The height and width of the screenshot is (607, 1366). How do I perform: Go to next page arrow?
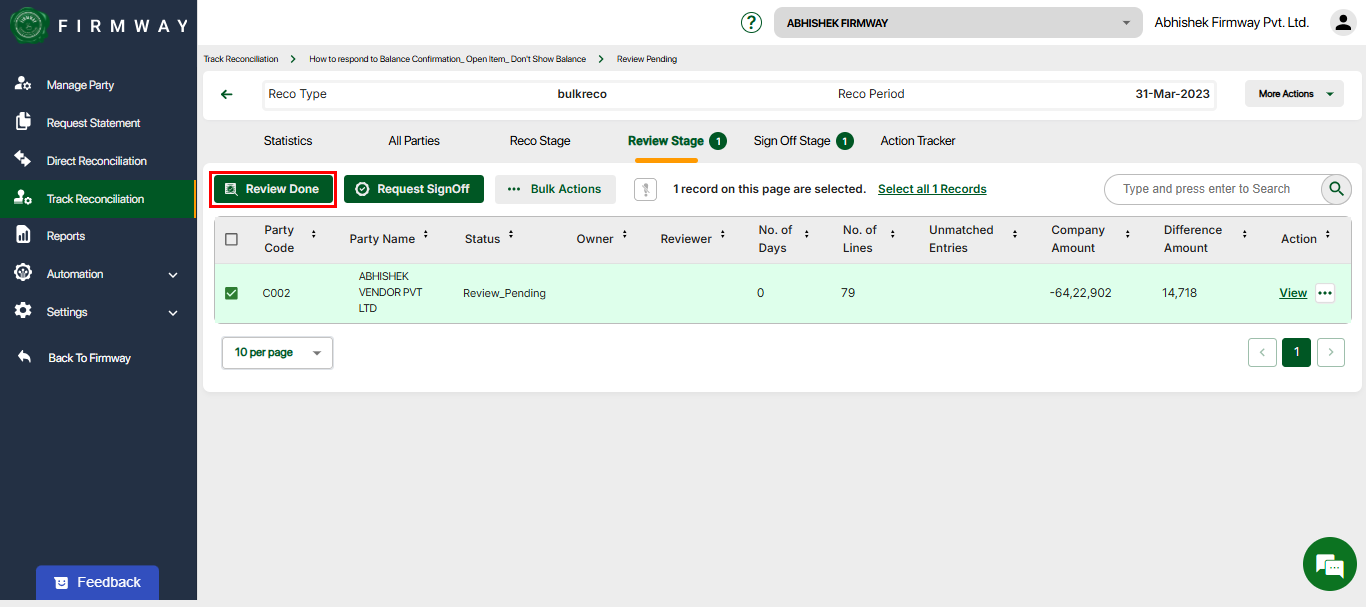pyautogui.click(x=1330, y=352)
